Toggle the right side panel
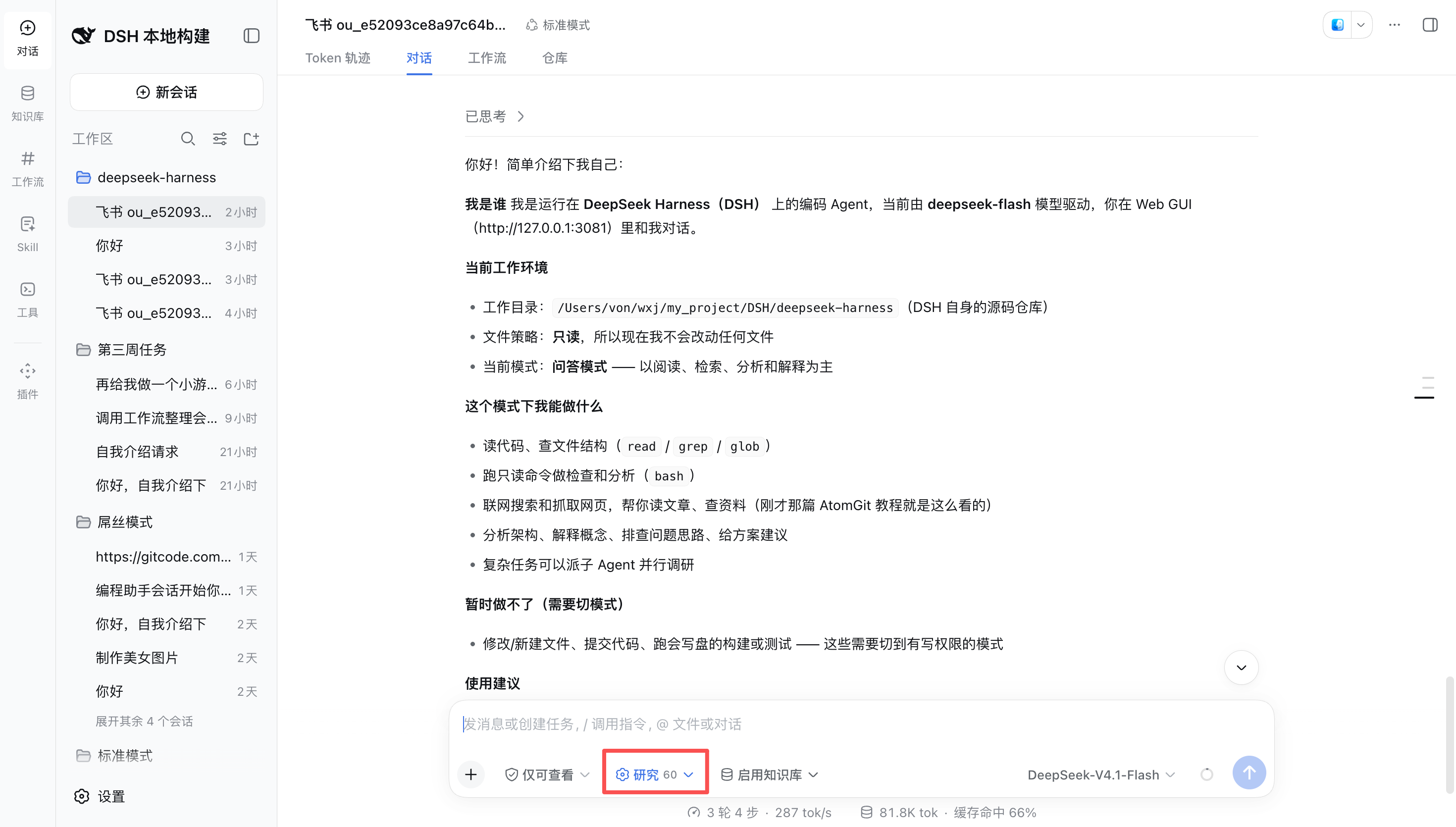Screen dimensions: 1456x827 tap(1430, 25)
